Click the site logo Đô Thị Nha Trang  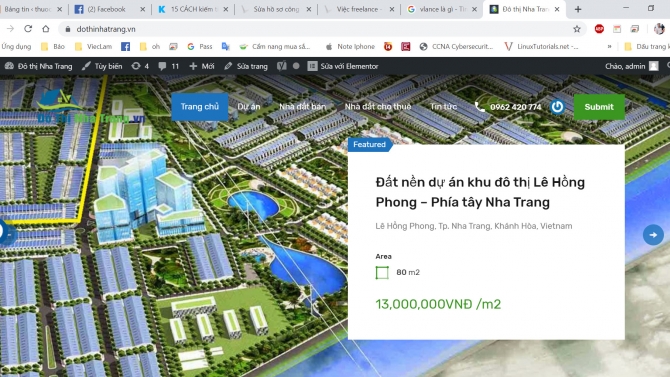[90, 106]
